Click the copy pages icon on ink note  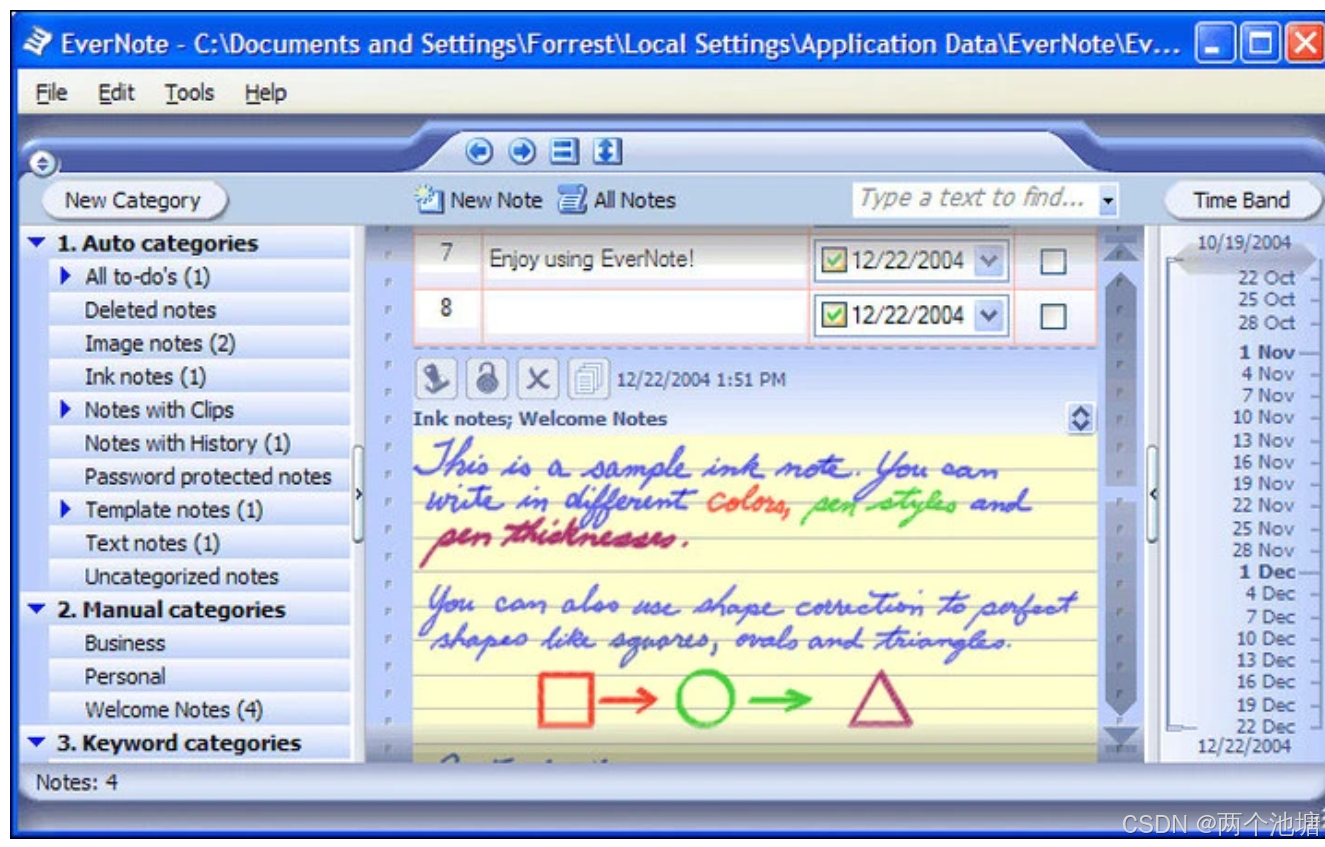tap(588, 378)
